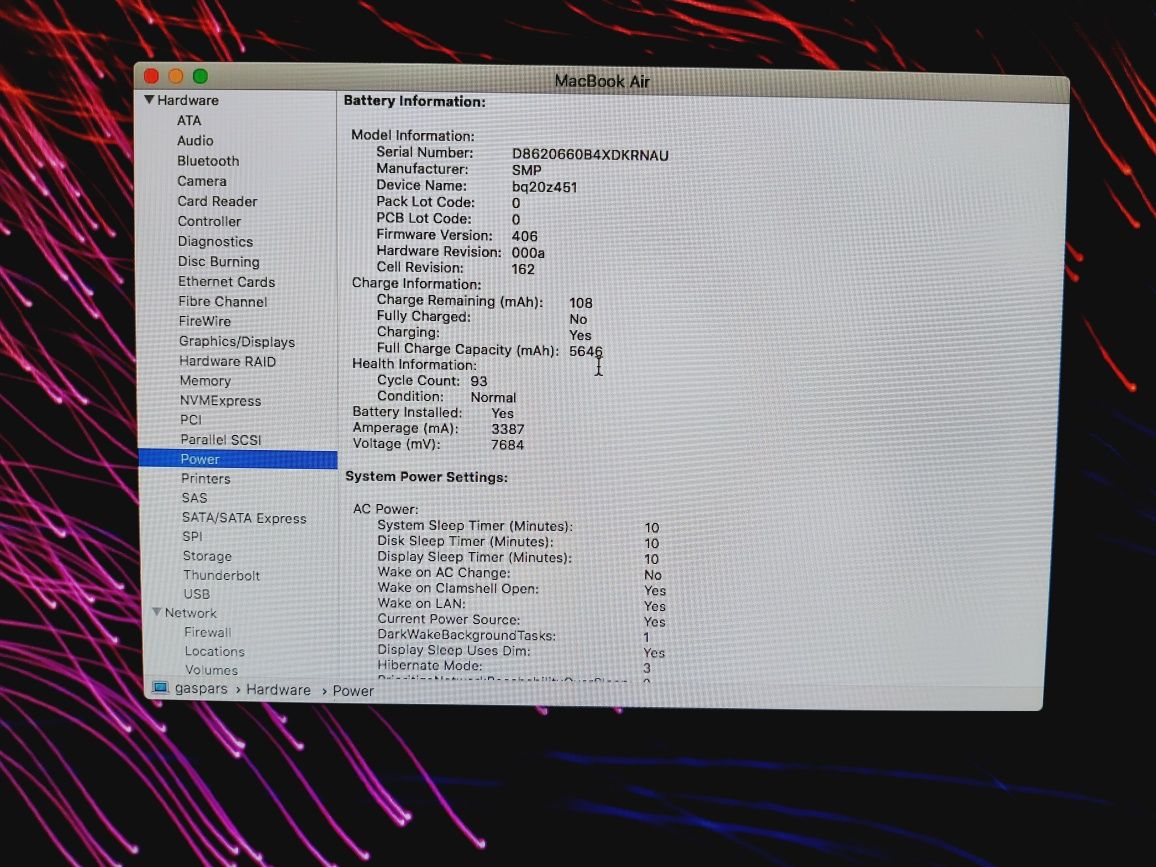Click gaspars in the path bar
Viewport: 1156px width, 867px height.
pyautogui.click(x=201, y=689)
